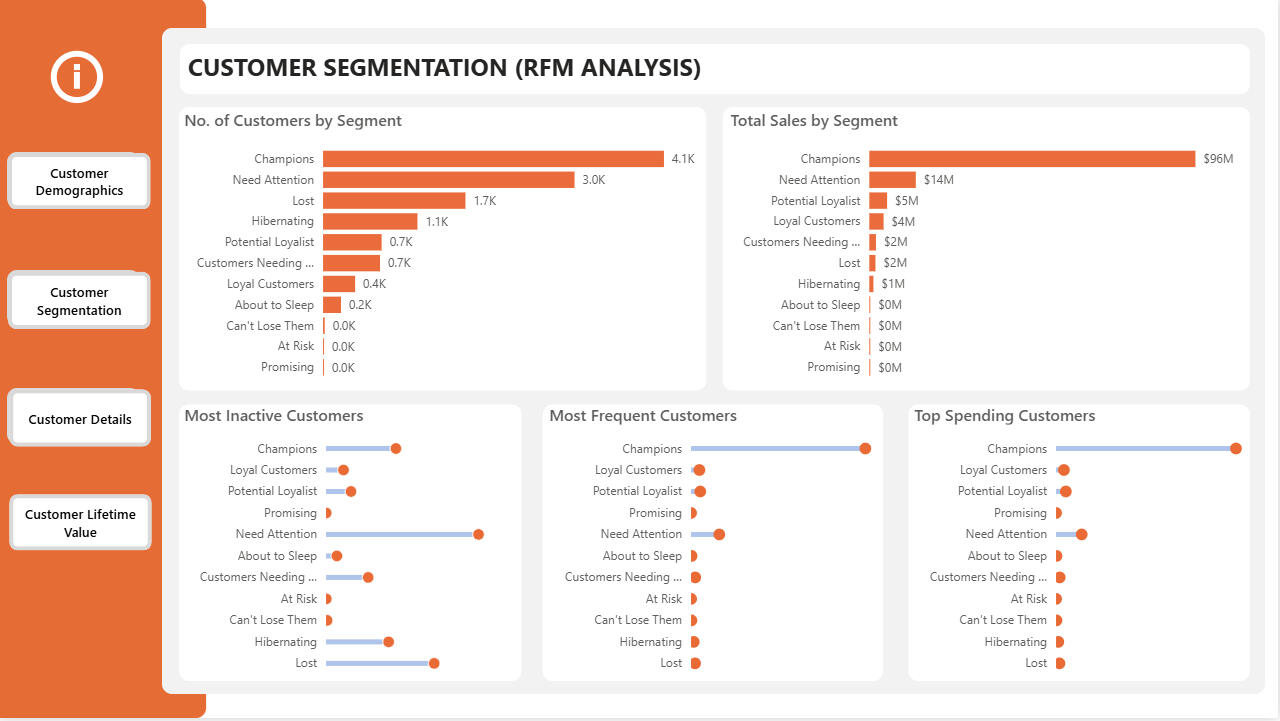This screenshot has height=721, width=1280.
Task: Click the Customer Segmentation (RFM Analysis) title
Action: (x=444, y=68)
